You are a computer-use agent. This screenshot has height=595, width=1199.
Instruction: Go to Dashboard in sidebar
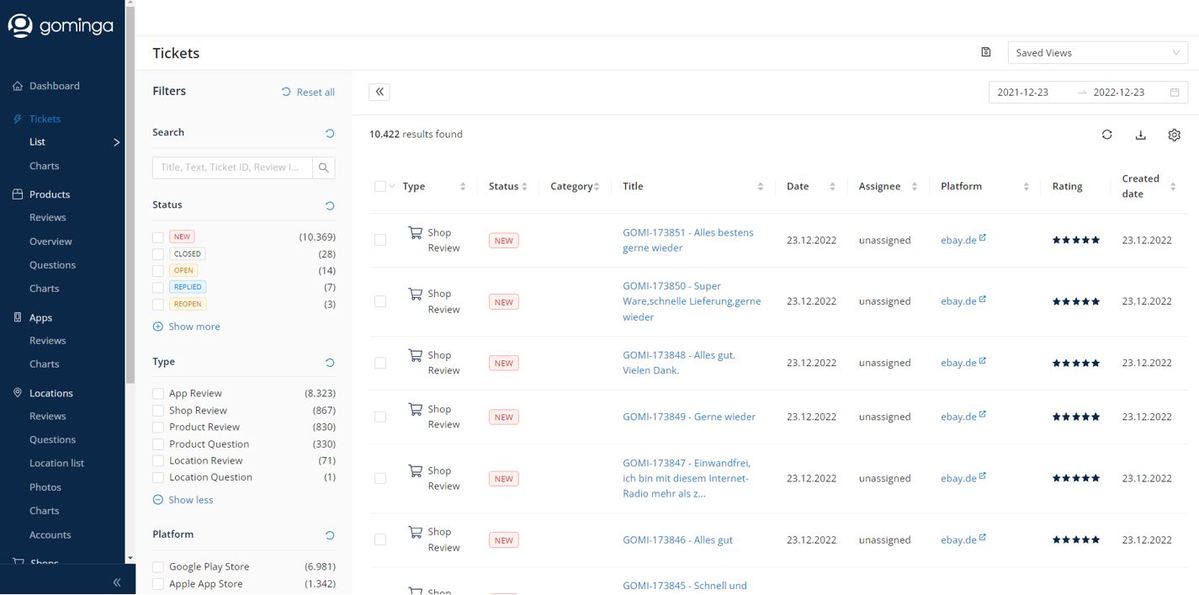point(54,86)
